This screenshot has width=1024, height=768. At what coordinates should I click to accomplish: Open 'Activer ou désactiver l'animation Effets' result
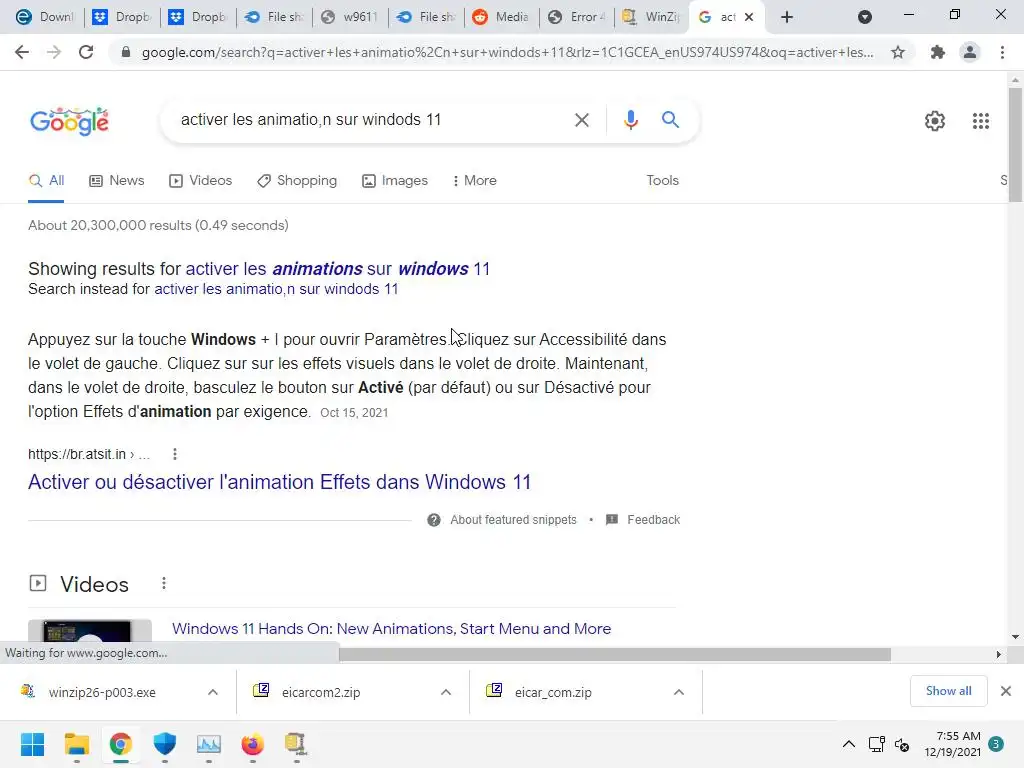tap(280, 482)
